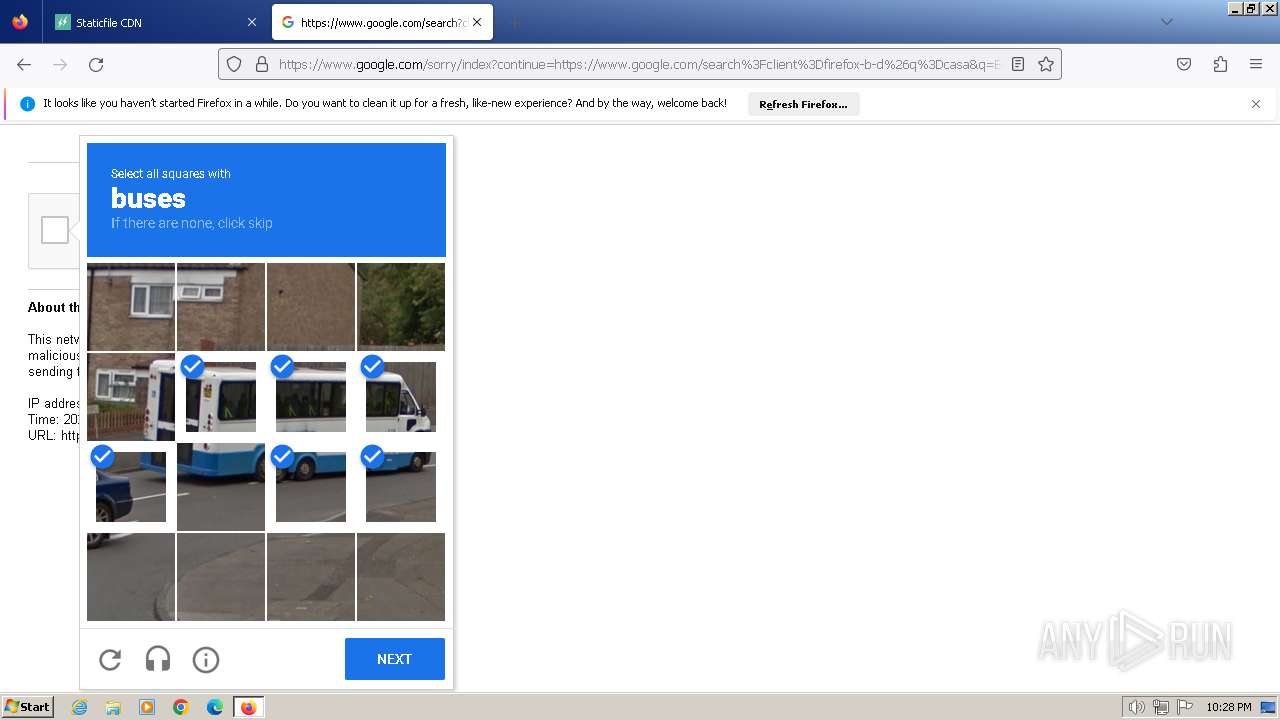Deselect bus front cab tile

401,397
